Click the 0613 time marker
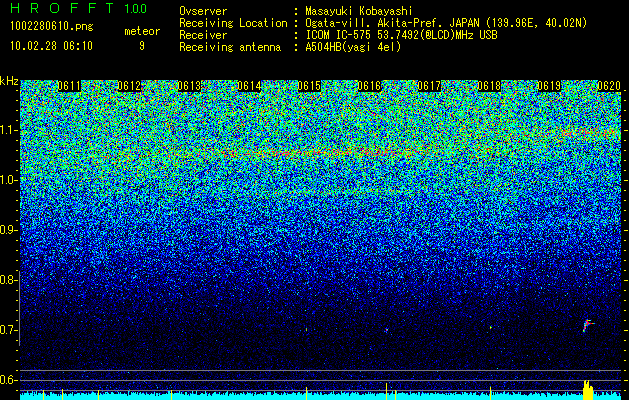629x400 pixels. coord(189,86)
